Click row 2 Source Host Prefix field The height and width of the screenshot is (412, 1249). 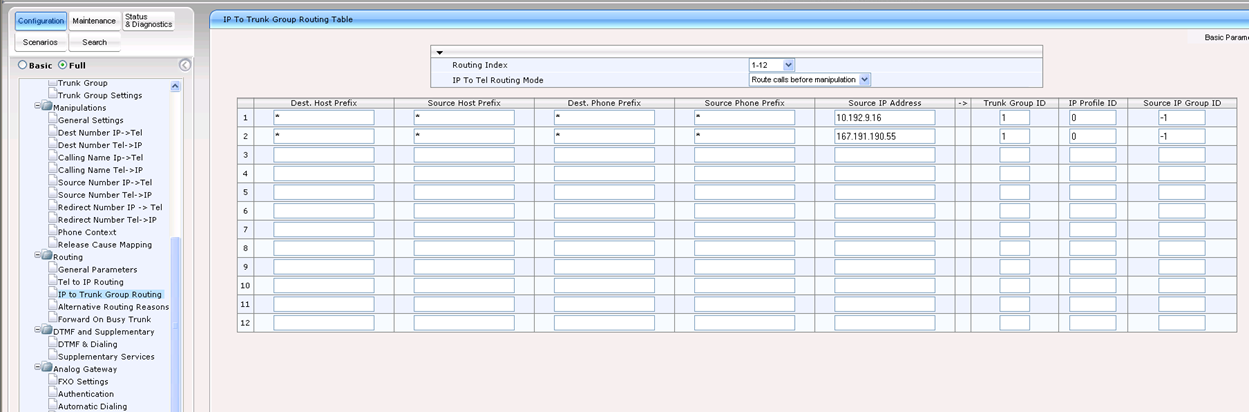click(x=464, y=136)
